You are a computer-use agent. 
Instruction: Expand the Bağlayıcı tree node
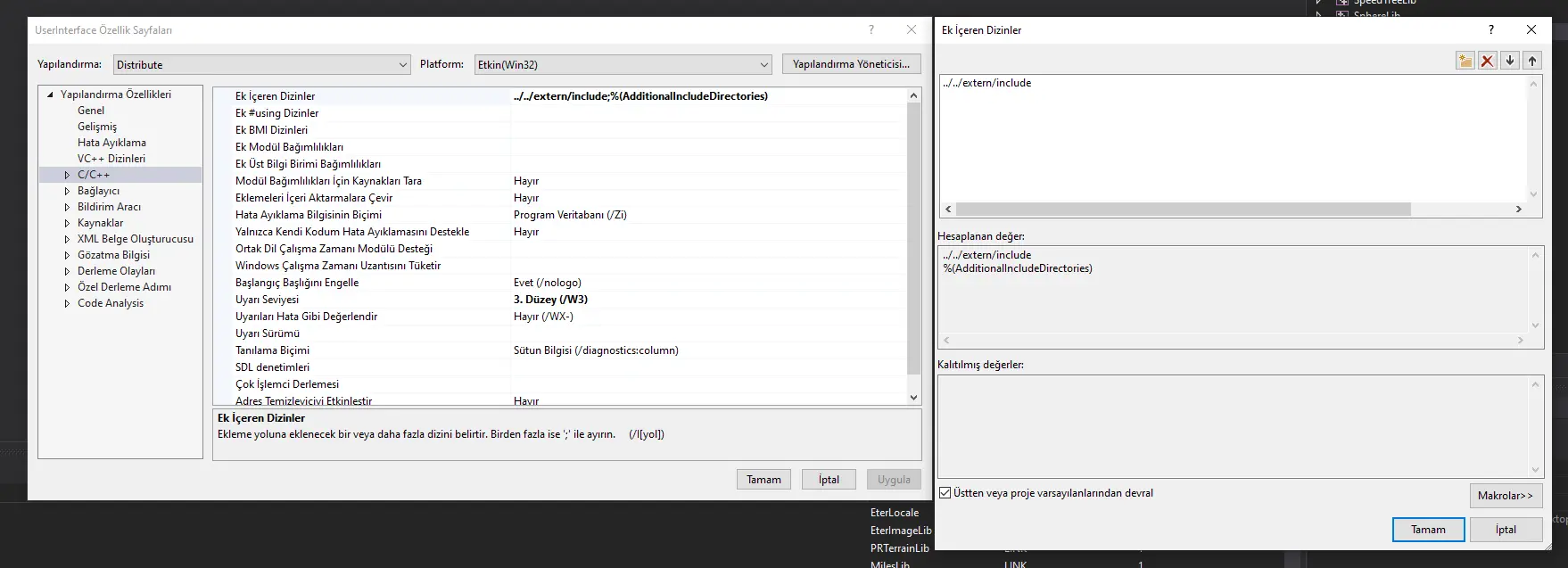[x=67, y=191]
